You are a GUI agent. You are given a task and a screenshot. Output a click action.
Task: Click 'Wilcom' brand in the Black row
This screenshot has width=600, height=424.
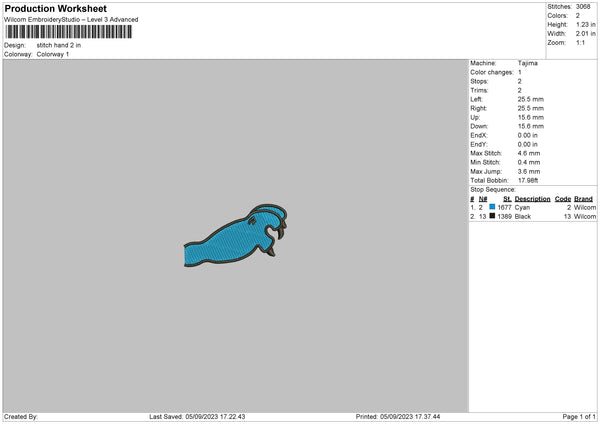[585, 217]
